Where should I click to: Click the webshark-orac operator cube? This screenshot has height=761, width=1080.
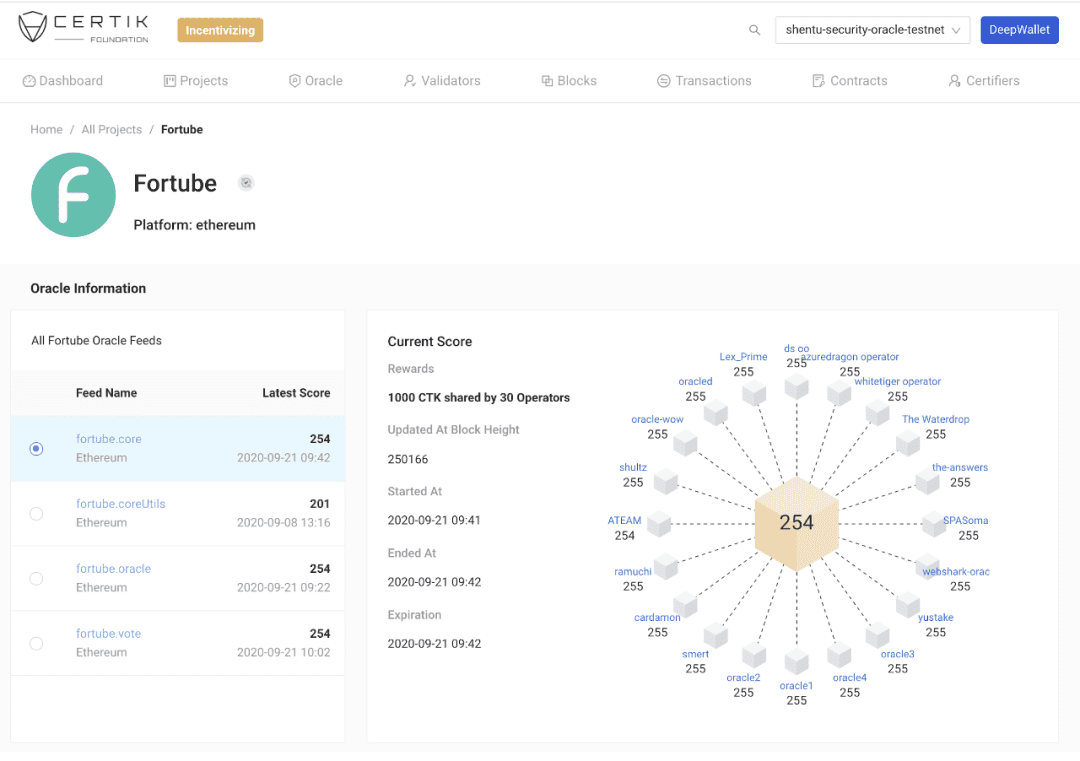(x=928, y=567)
